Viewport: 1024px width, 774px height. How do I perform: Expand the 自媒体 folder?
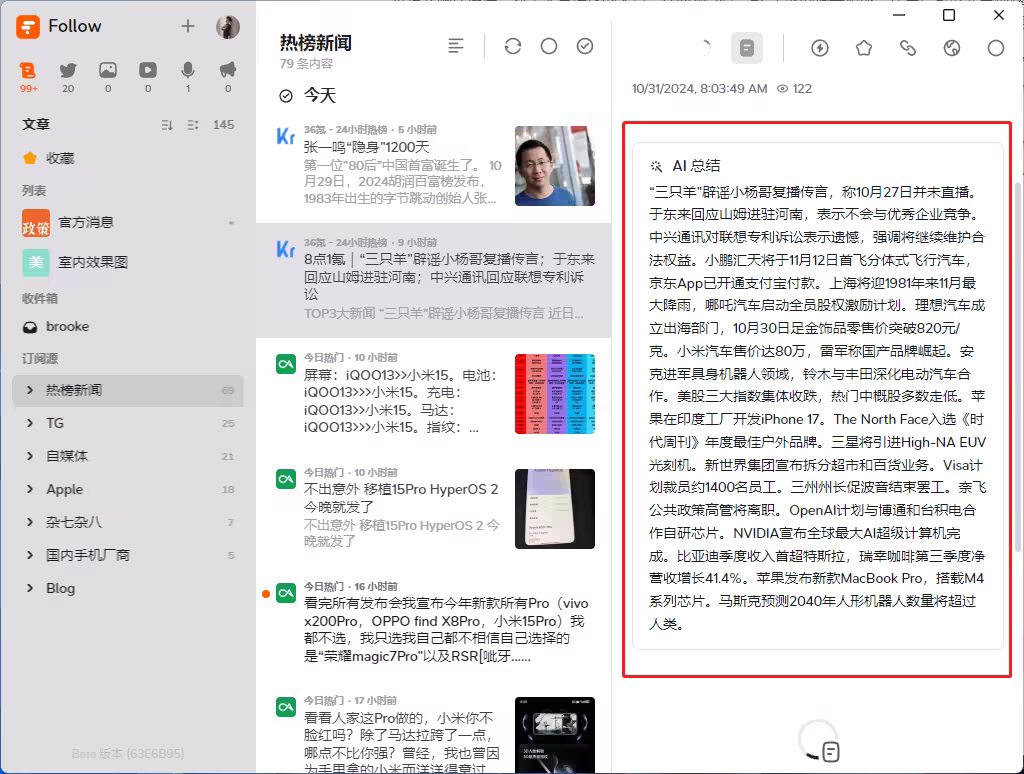pos(30,456)
